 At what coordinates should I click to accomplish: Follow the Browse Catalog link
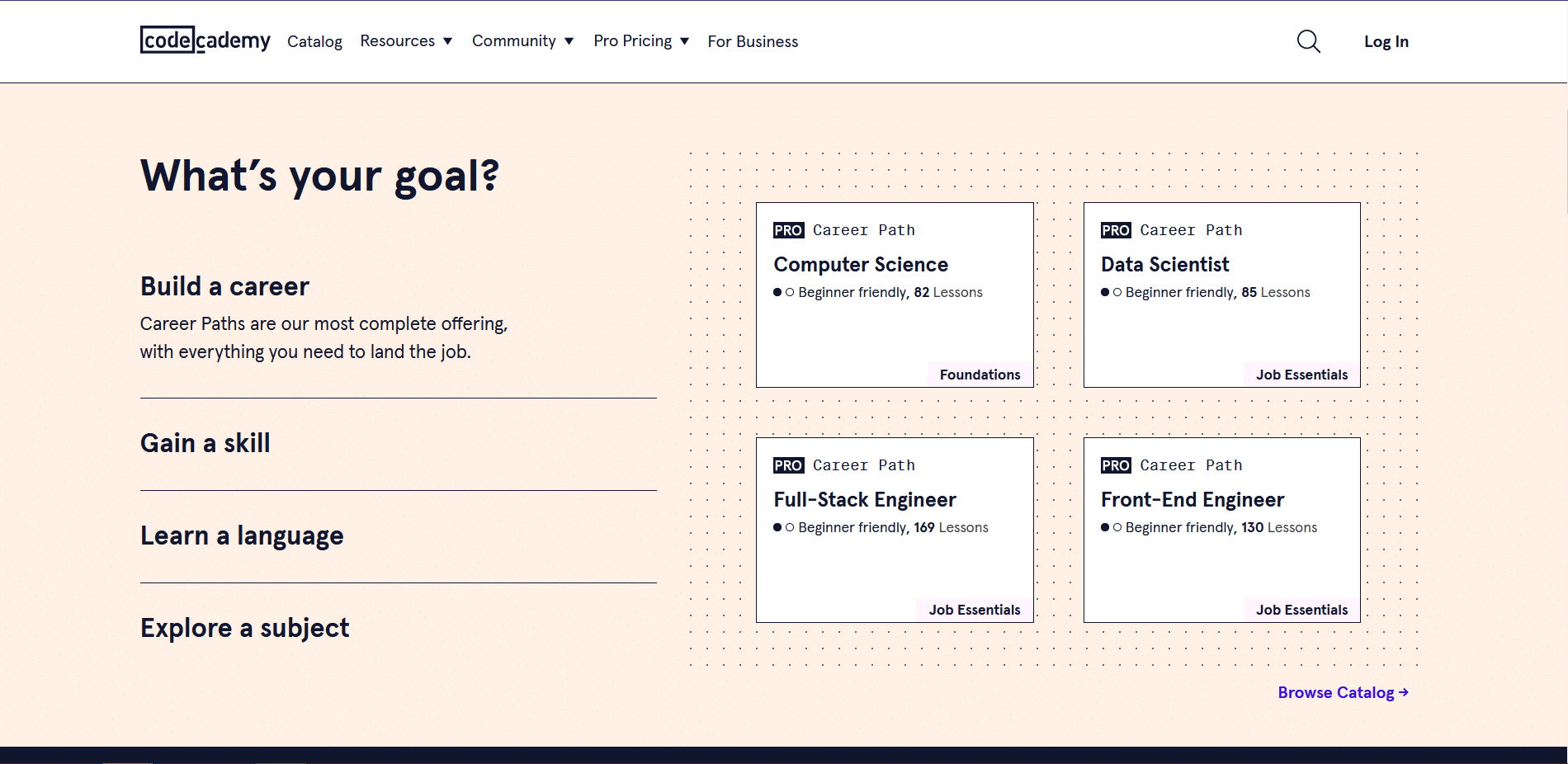click(x=1343, y=692)
